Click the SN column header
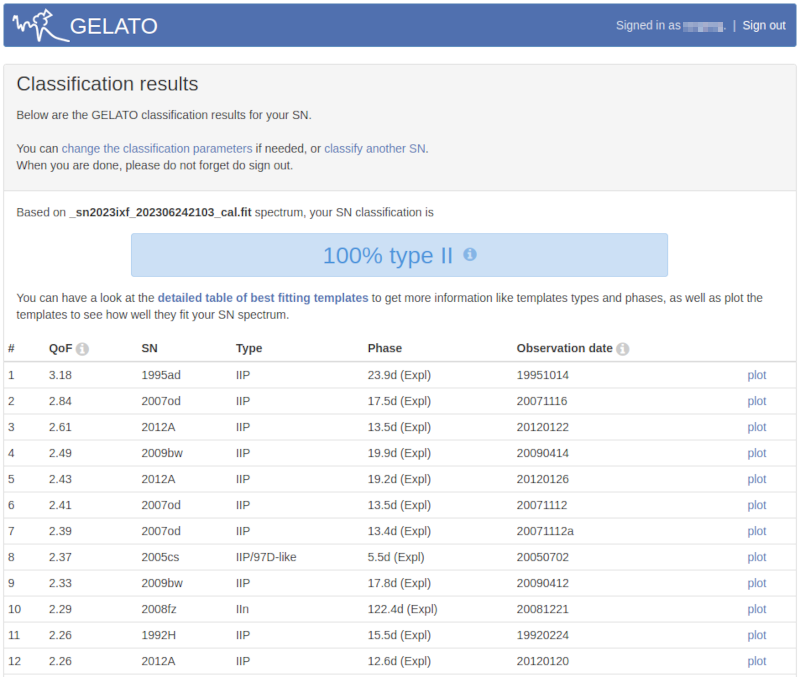This screenshot has width=800, height=677. click(x=149, y=348)
